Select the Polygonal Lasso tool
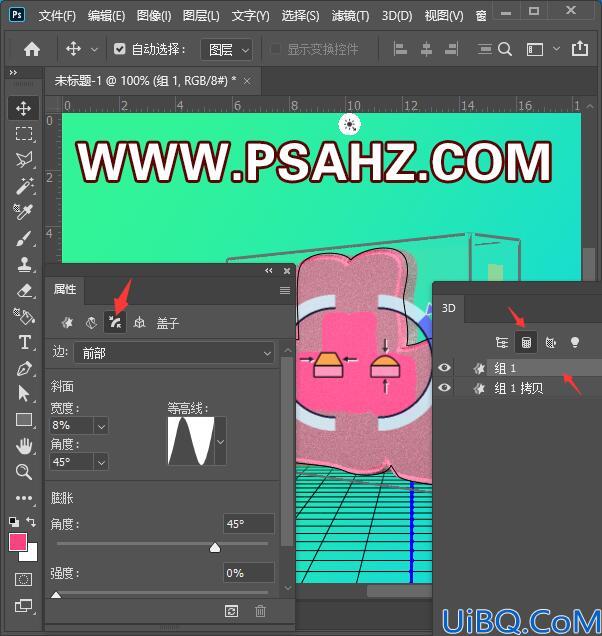The height and width of the screenshot is (636, 602). click(24, 159)
